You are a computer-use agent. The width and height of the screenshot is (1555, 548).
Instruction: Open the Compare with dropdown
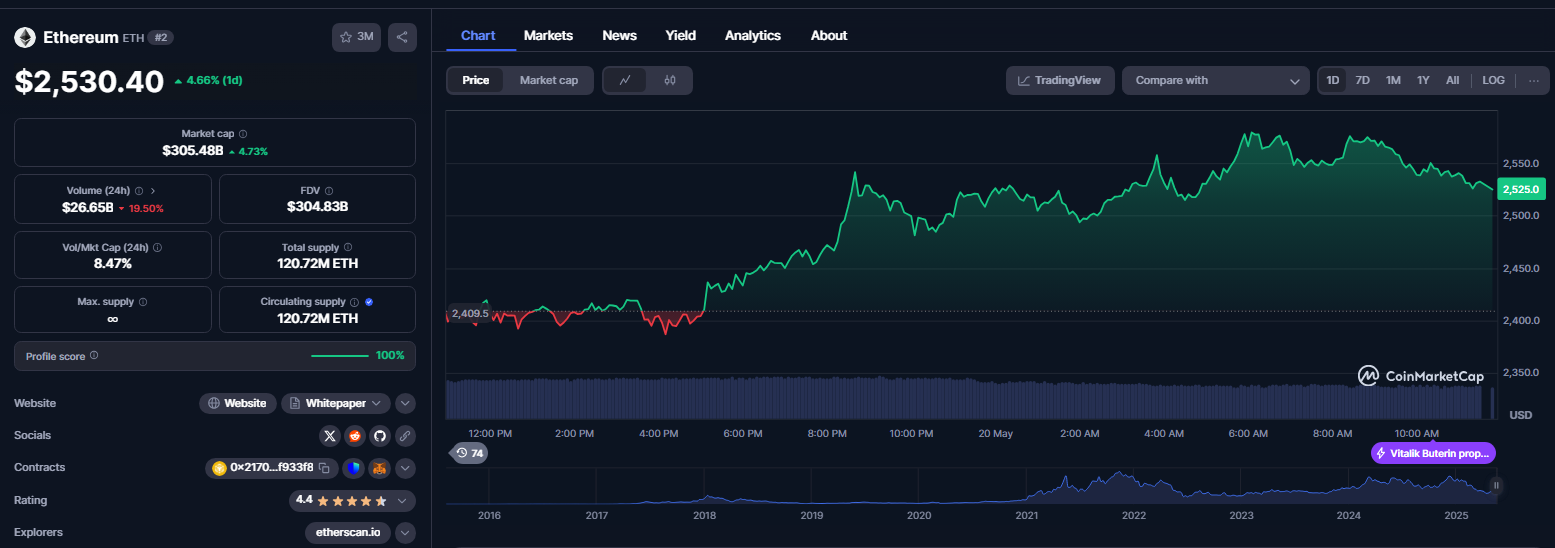(x=1215, y=80)
